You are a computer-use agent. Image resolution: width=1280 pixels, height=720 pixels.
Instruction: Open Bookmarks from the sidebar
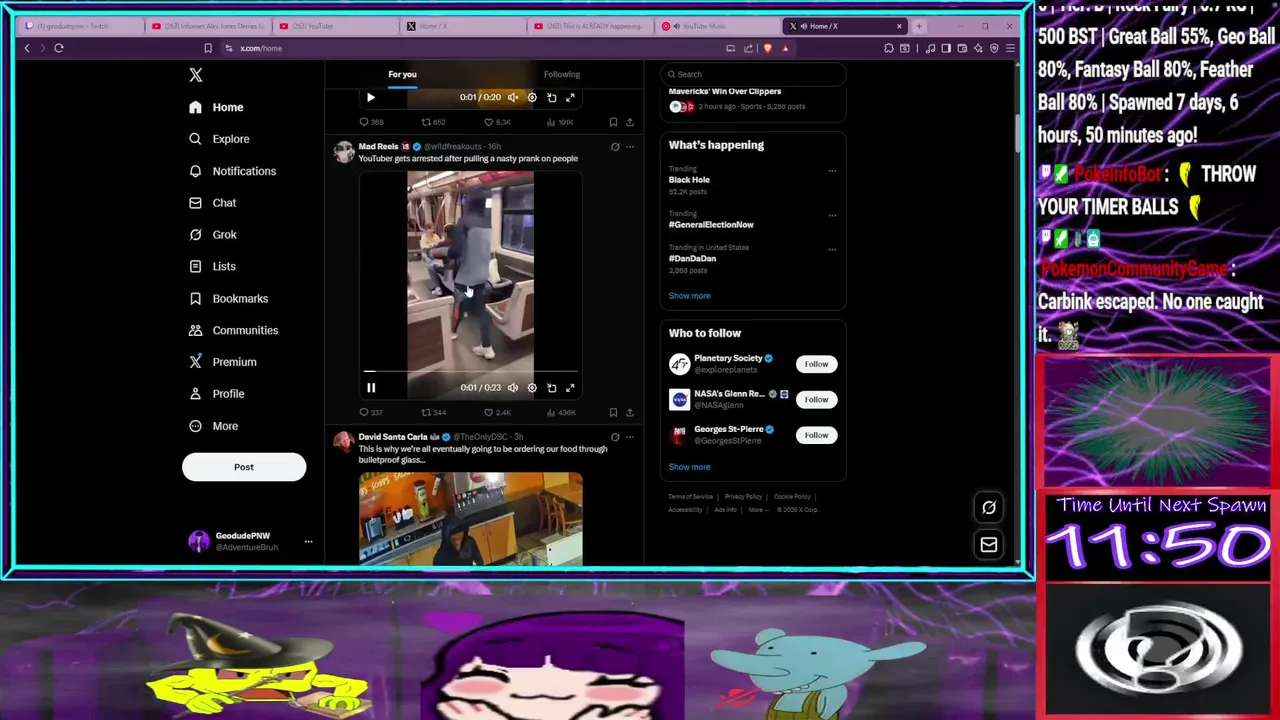[x=228, y=299]
